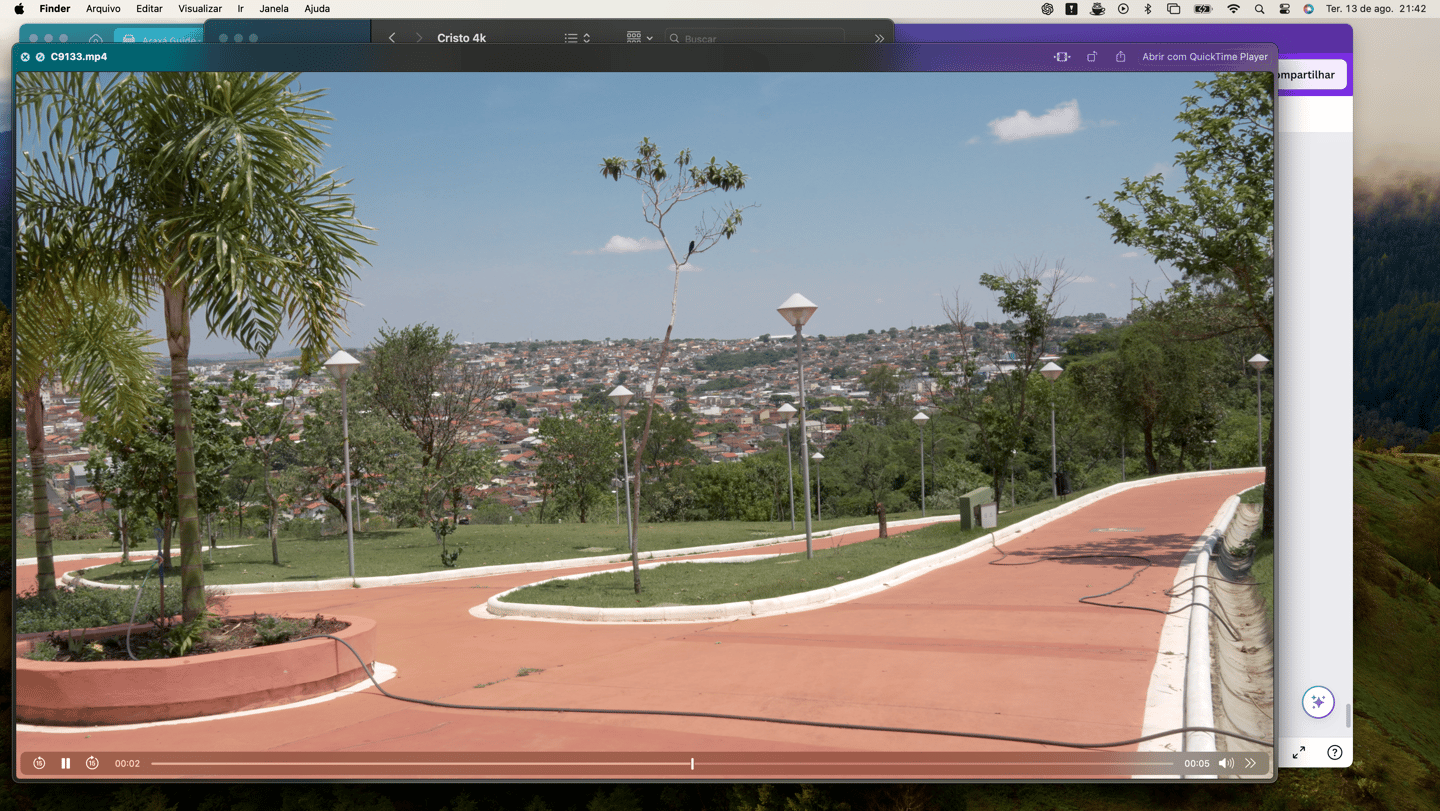Open ChatGPT from the menu bar
1440x811 pixels.
click(x=1047, y=9)
